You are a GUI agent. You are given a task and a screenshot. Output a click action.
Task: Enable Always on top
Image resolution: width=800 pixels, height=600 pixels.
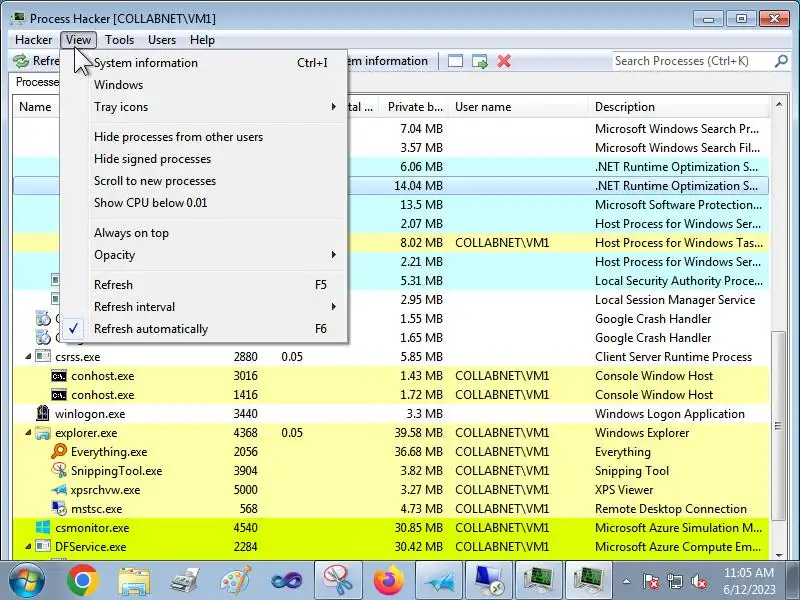tap(204, 233)
